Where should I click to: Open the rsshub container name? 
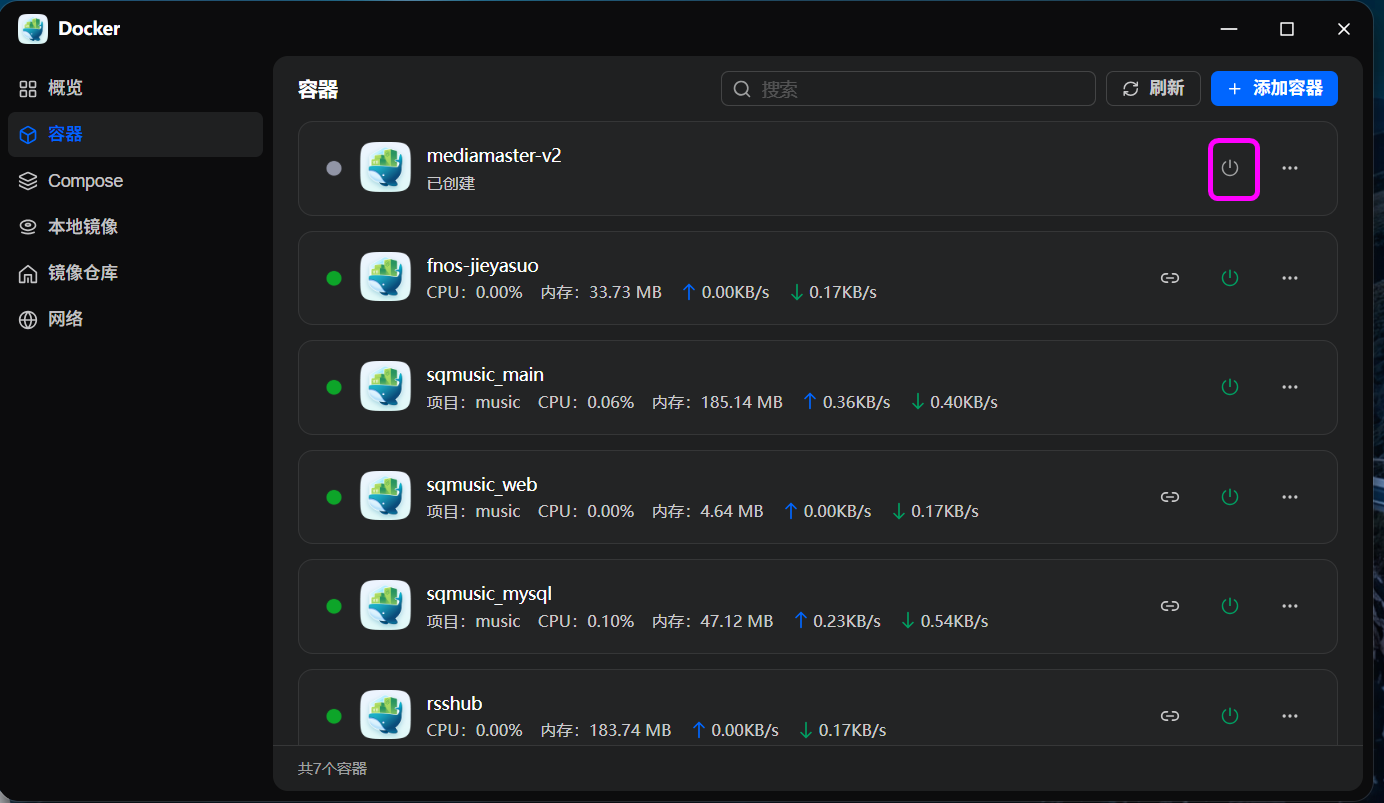click(x=455, y=704)
